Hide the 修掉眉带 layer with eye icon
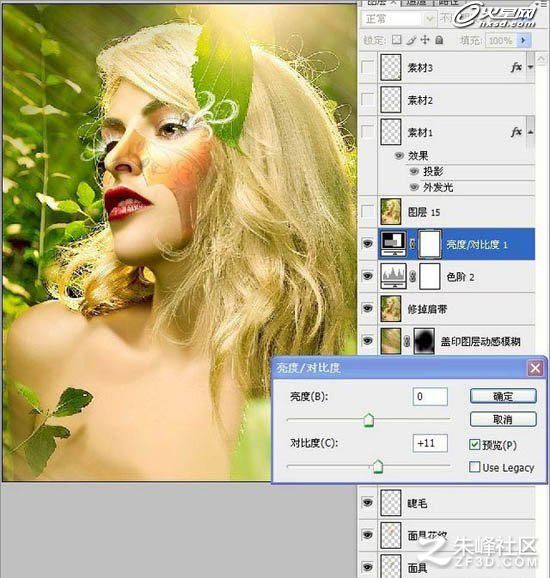550x578 pixels. click(x=367, y=308)
